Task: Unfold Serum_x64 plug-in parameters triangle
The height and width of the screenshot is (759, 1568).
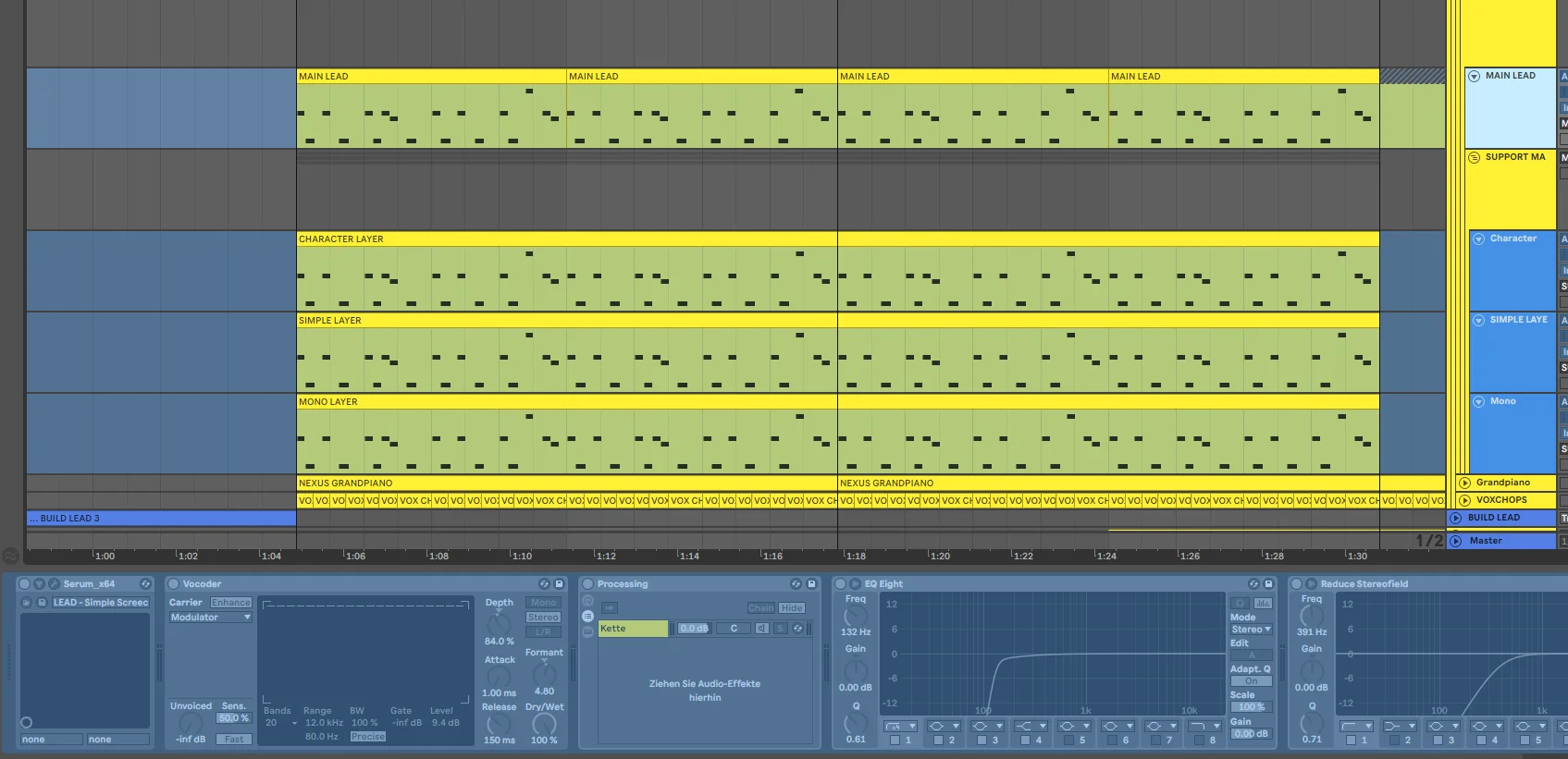Action: (39, 584)
